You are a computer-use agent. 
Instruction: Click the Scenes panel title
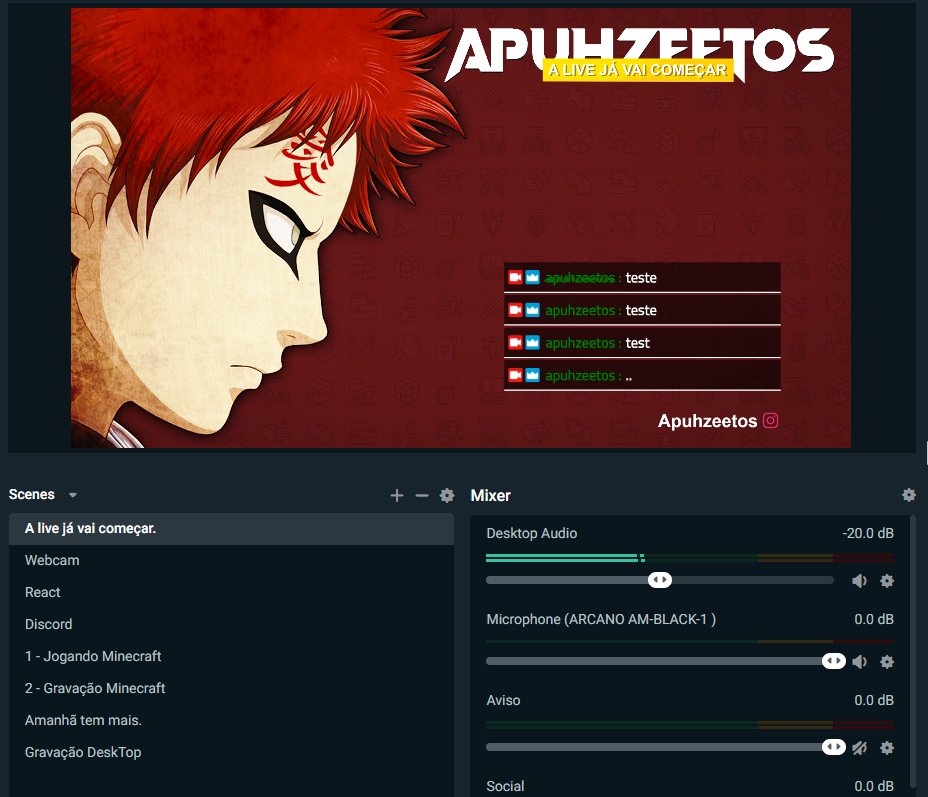point(31,495)
